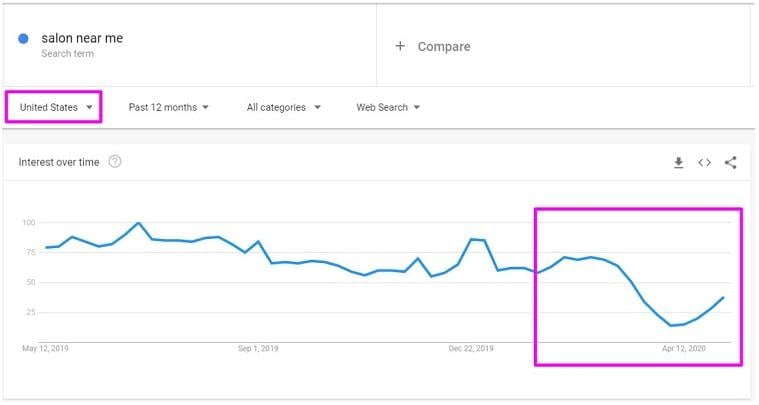Screen dimensions: 759x405
Task: Click the chart peak near 100
Action: pos(138,223)
